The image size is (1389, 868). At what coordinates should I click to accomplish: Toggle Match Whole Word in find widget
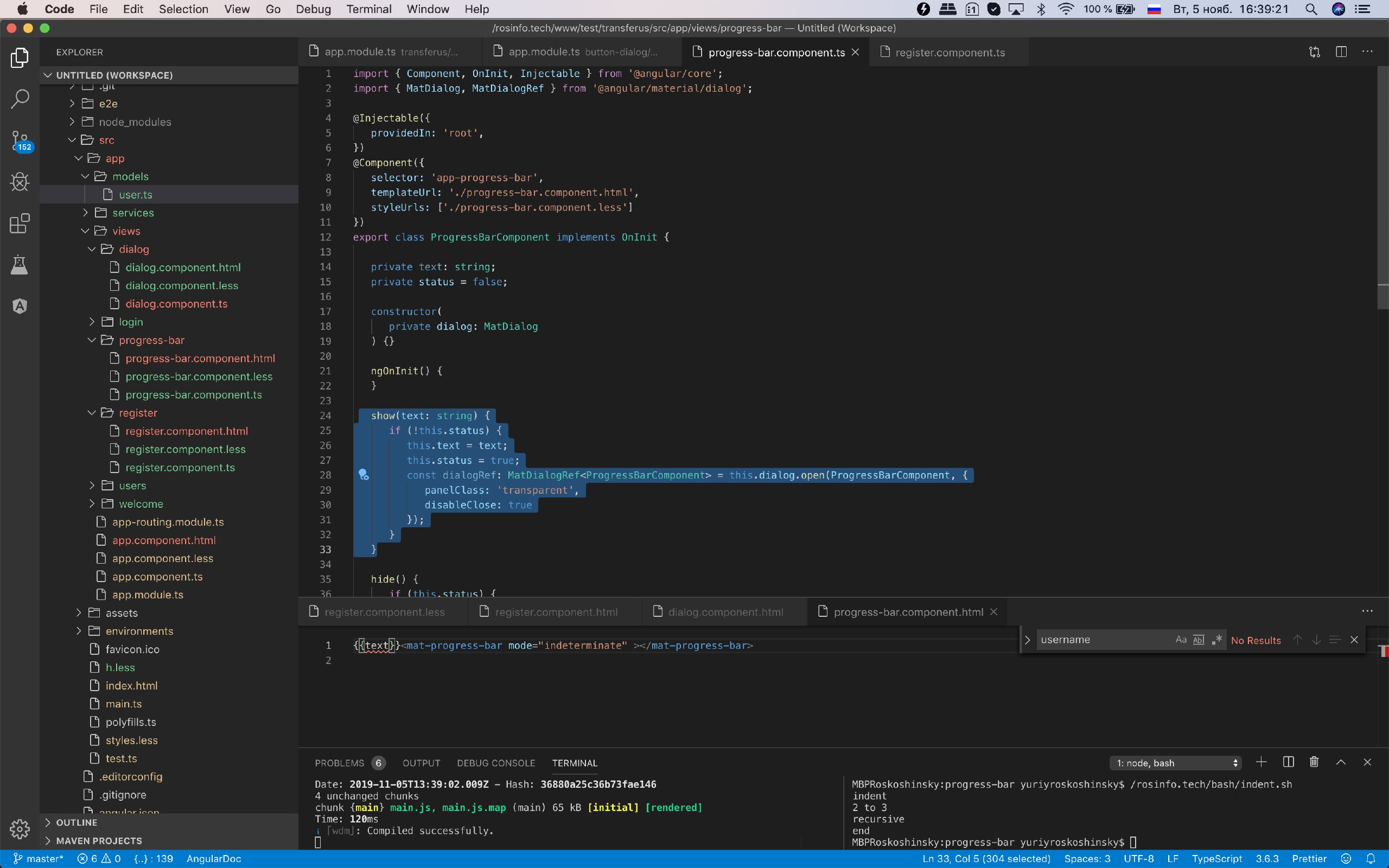pos(1199,640)
